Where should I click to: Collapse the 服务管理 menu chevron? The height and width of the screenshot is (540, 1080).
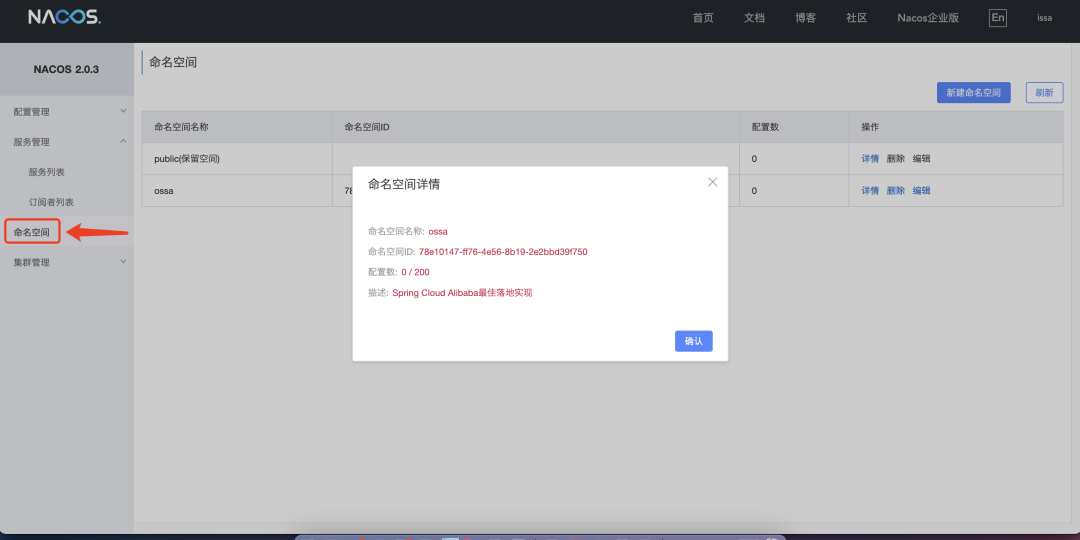123,141
